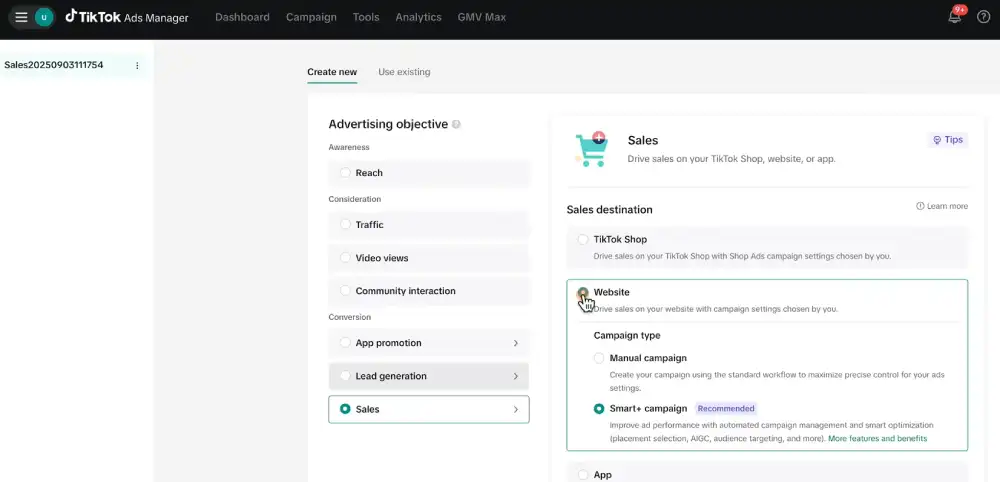This screenshot has height=482, width=1000.
Task: Click the Tips button
Action: click(947, 140)
